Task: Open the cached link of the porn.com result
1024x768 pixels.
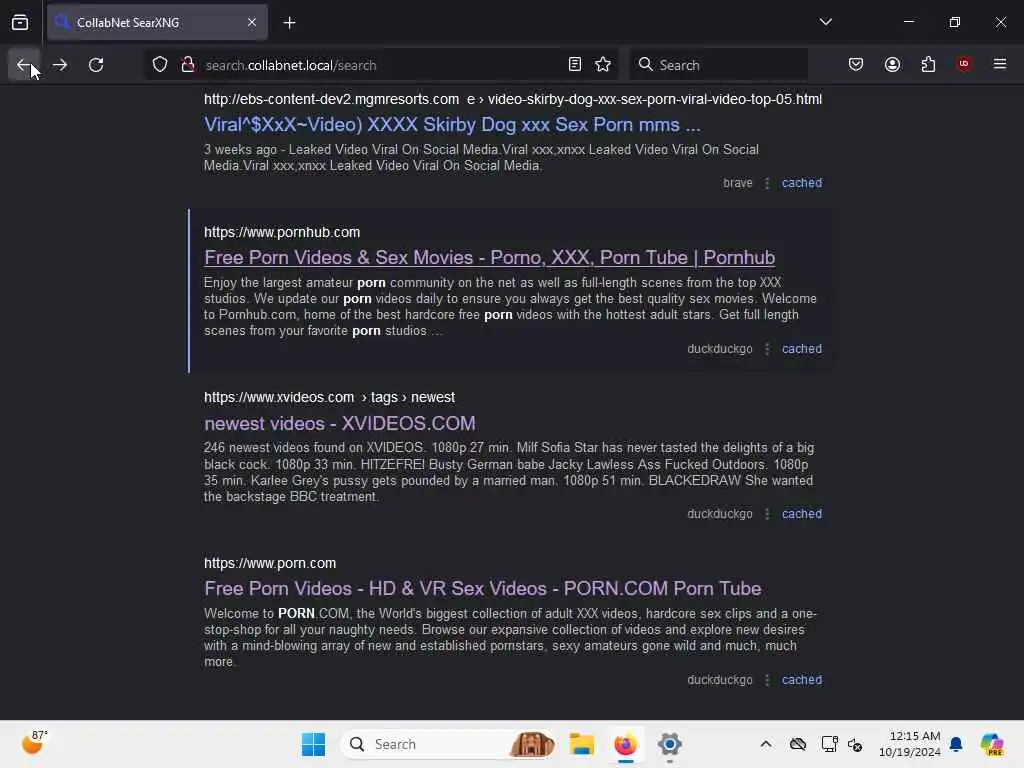Action: 802,680
